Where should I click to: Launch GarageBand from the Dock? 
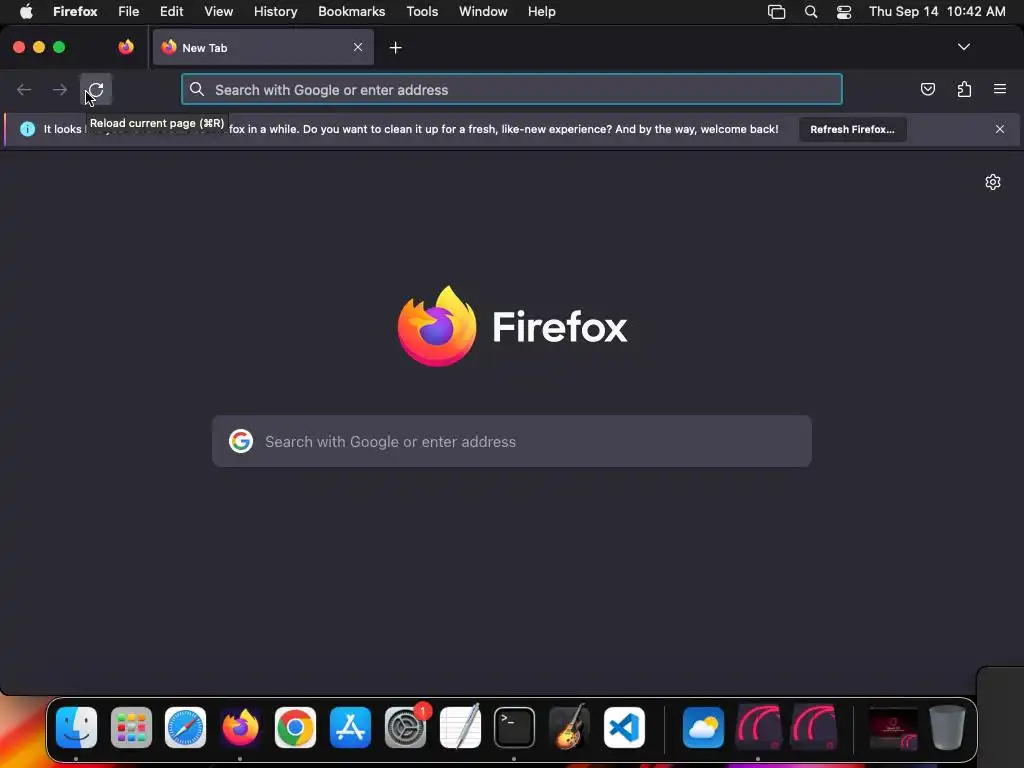click(x=569, y=727)
